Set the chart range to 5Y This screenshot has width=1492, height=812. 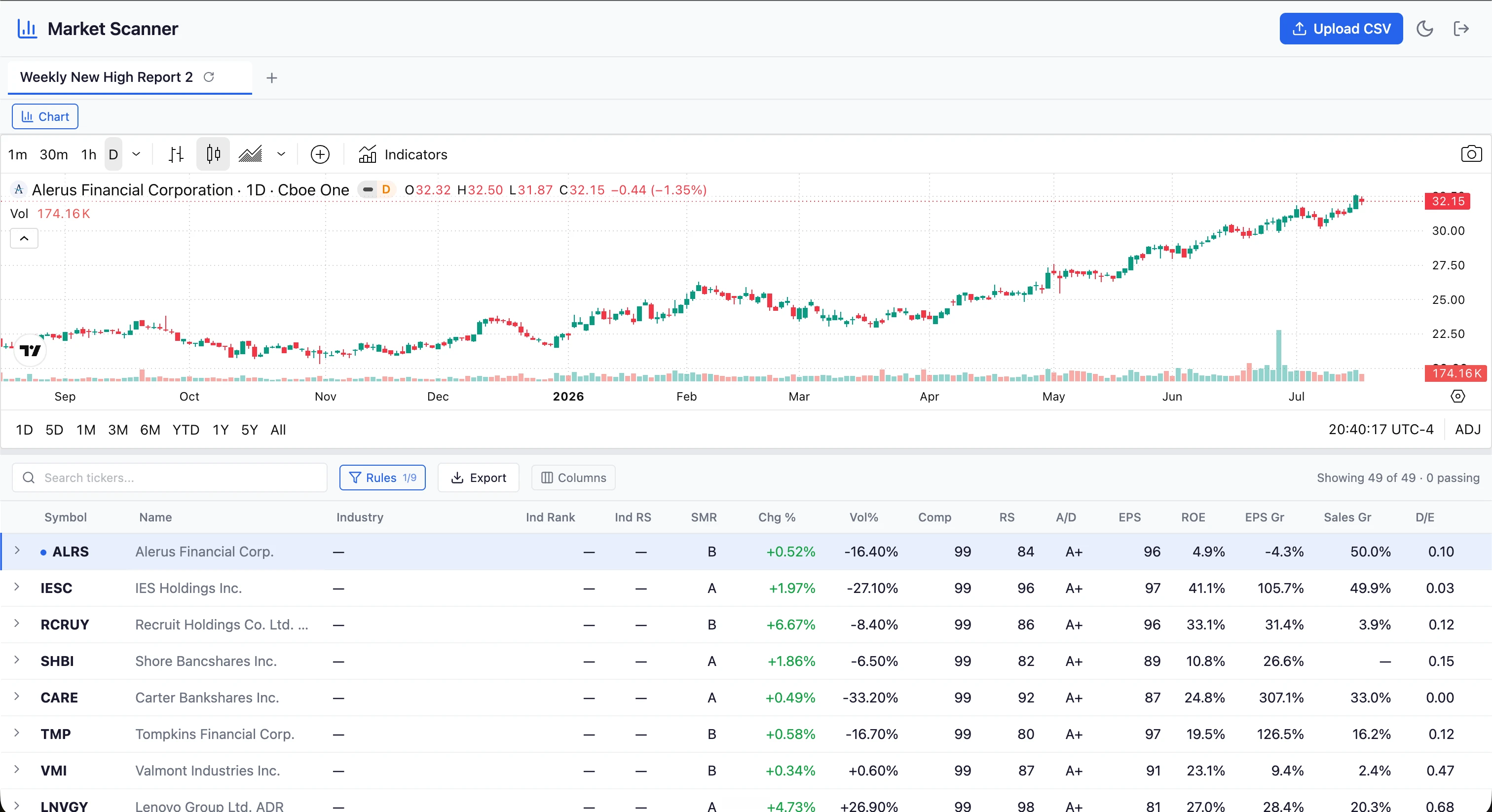pyautogui.click(x=250, y=430)
